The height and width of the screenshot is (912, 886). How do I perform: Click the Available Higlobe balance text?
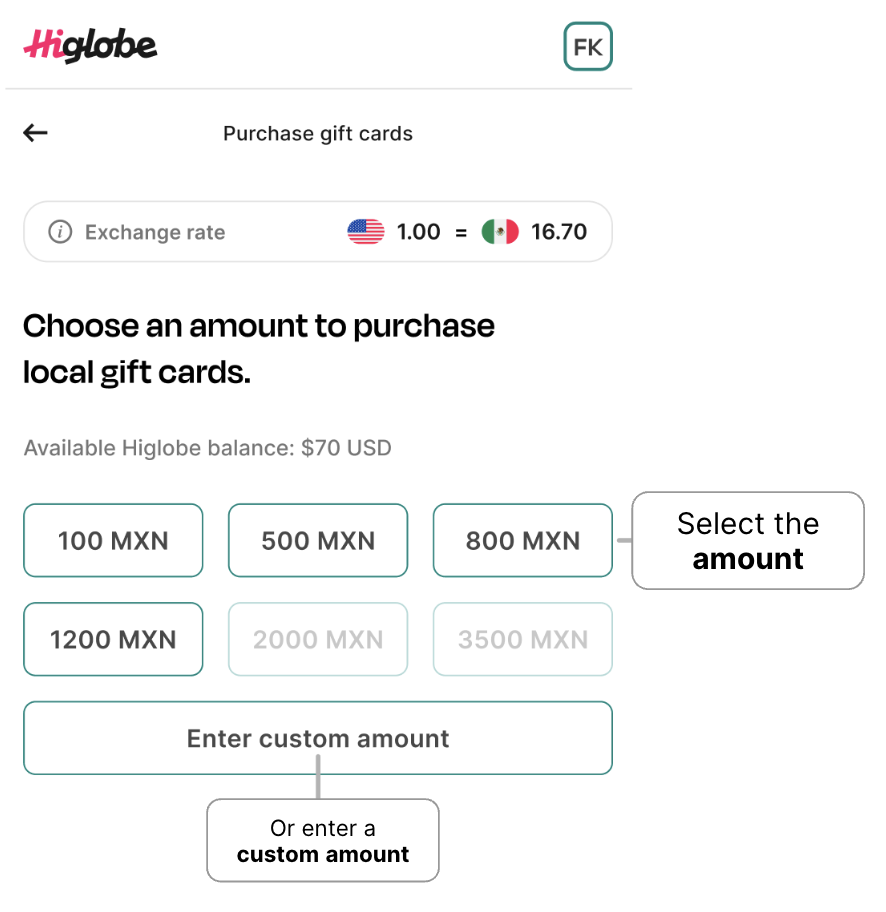coord(208,447)
